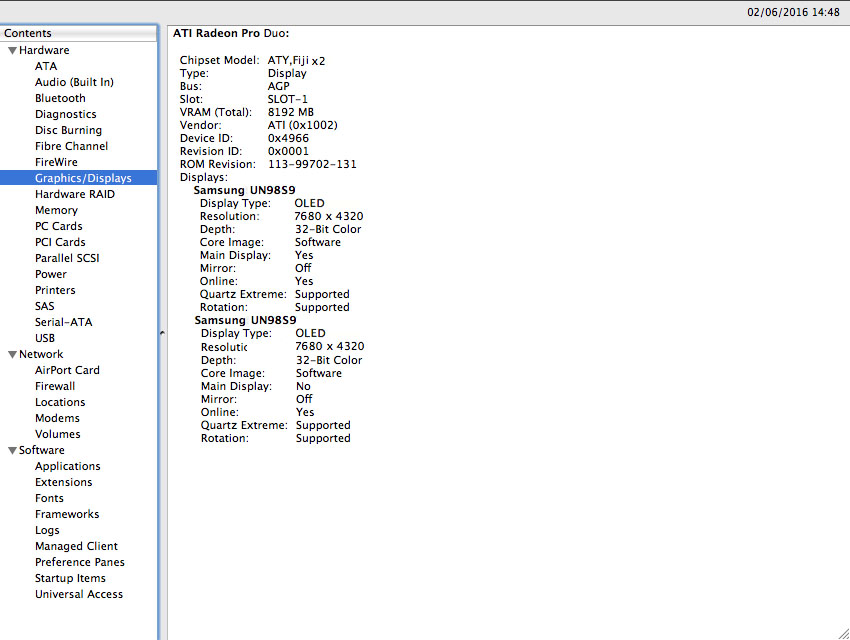Select PC Cards entry
The width and height of the screenshot is (850, 640).
coord(59,226)
